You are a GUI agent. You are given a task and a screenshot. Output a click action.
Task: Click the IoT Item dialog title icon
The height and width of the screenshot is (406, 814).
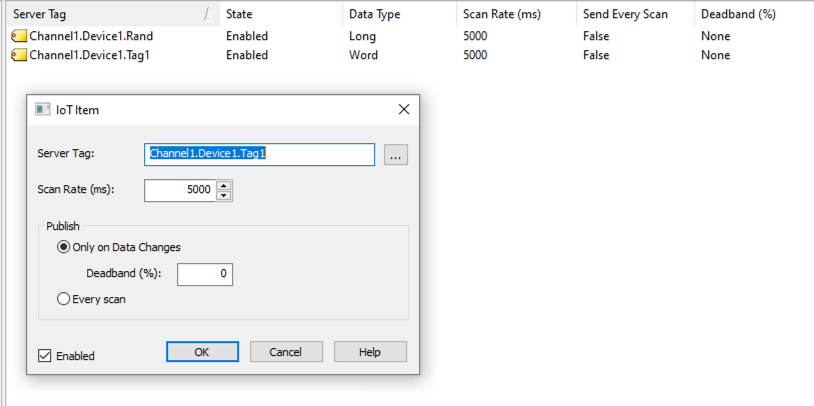[43, 109]
